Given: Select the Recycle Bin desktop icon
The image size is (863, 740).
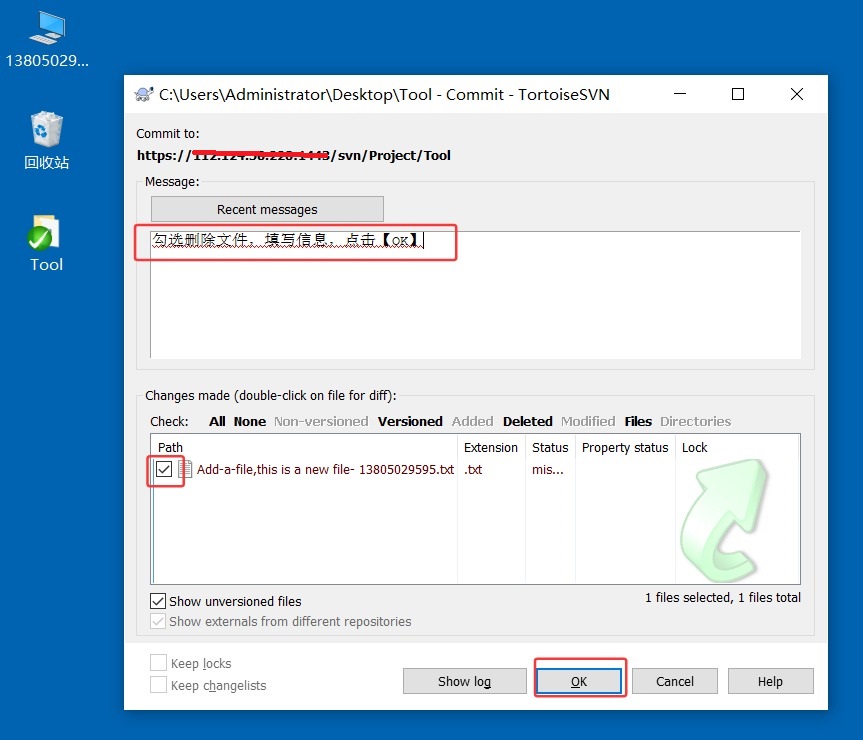Looking at the screenshot, I should coord(47,140).
